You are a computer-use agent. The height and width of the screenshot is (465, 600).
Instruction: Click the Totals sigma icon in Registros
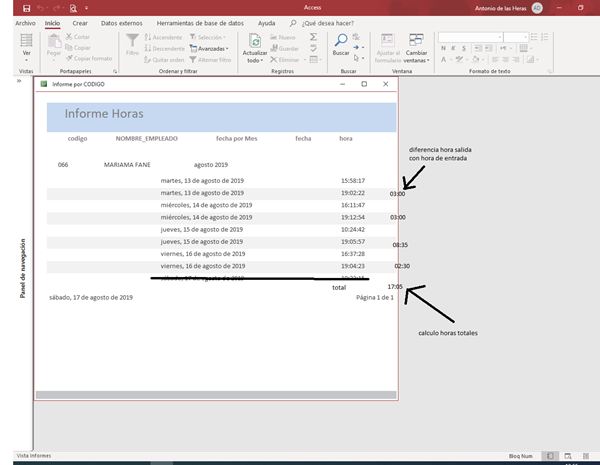pyautogui.click(x=314, y=37)
